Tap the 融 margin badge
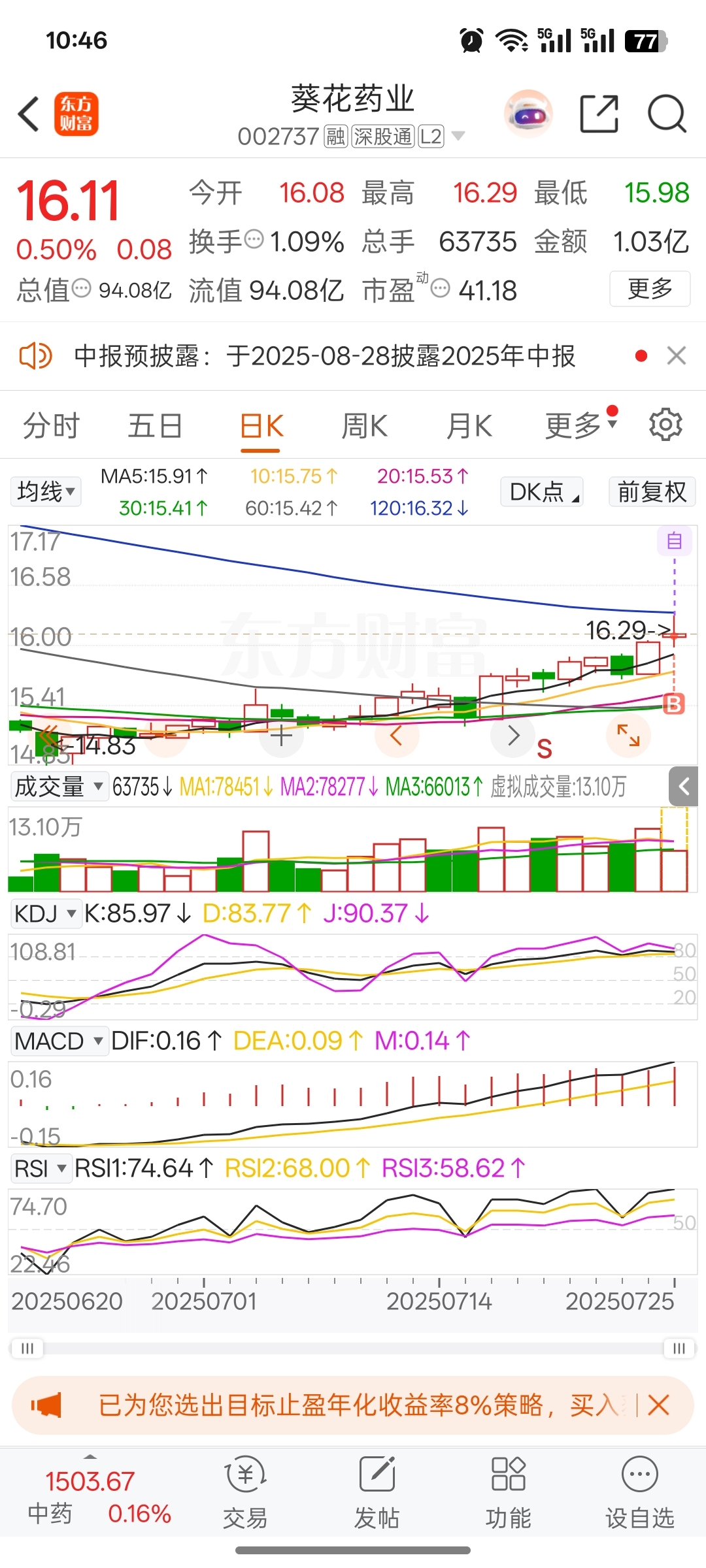The height and width of the screenshot is (1568, 706). coord(336,137)
